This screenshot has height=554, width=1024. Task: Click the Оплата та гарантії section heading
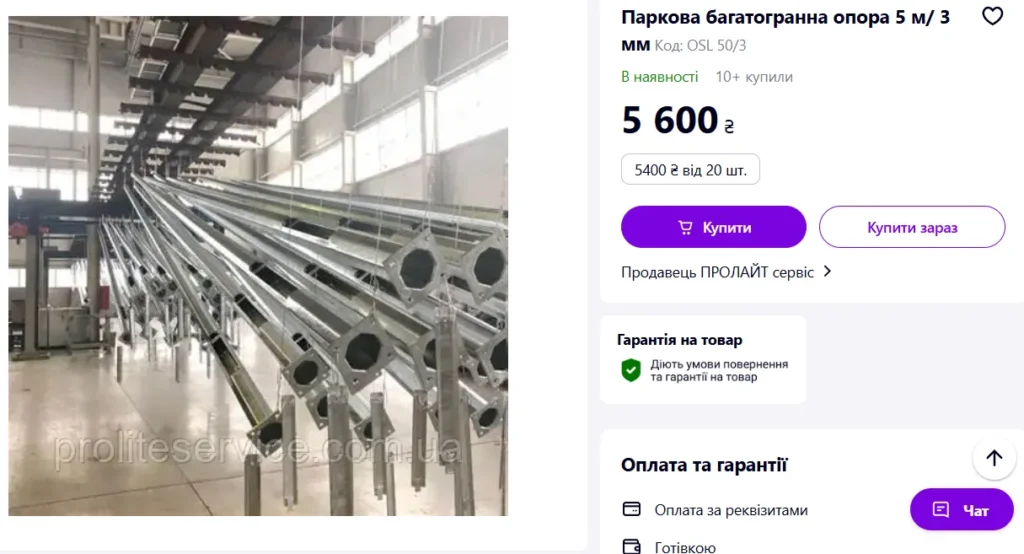[703, 465]
